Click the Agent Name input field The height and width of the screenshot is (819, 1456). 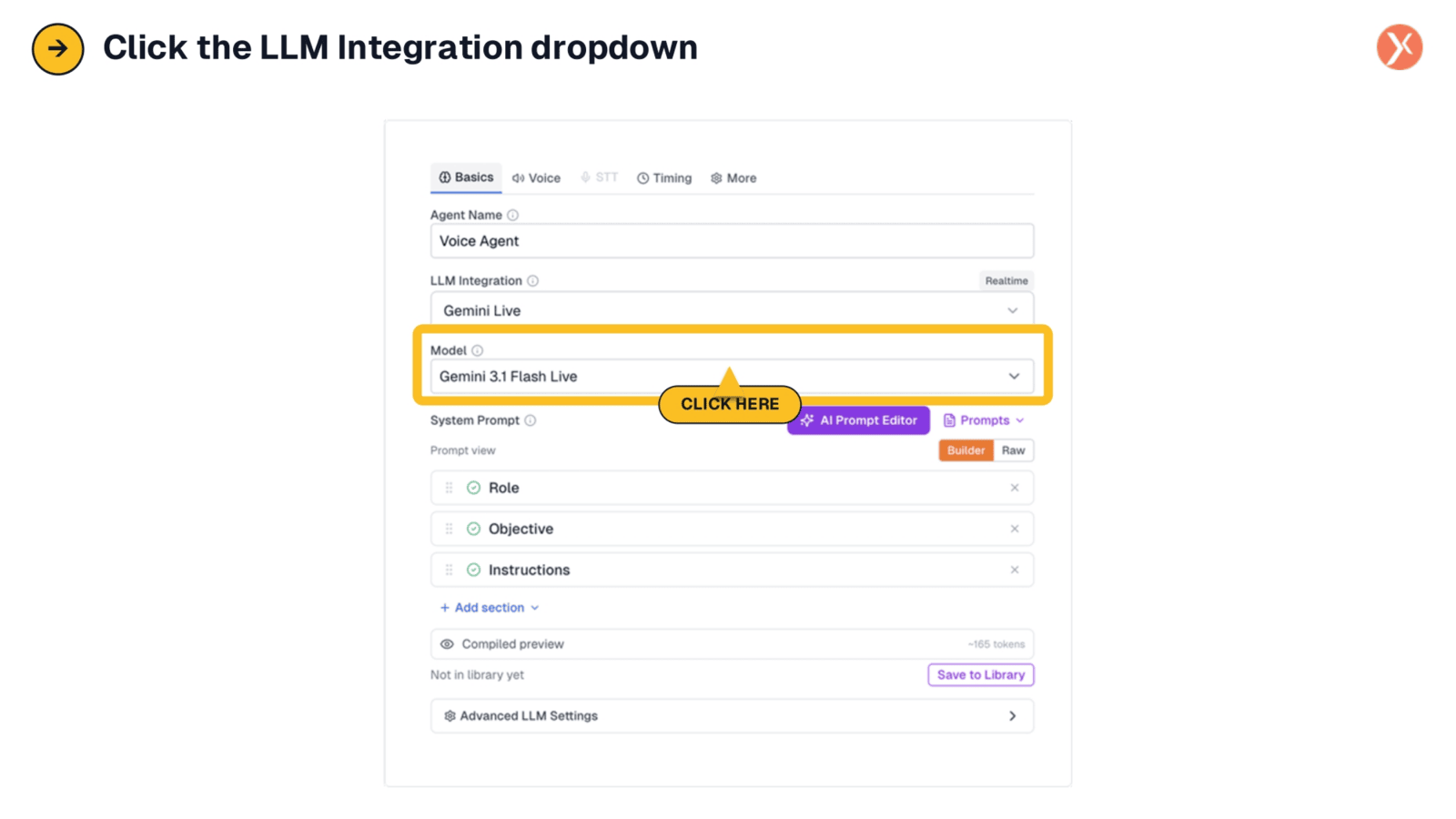tap(732, 241)
